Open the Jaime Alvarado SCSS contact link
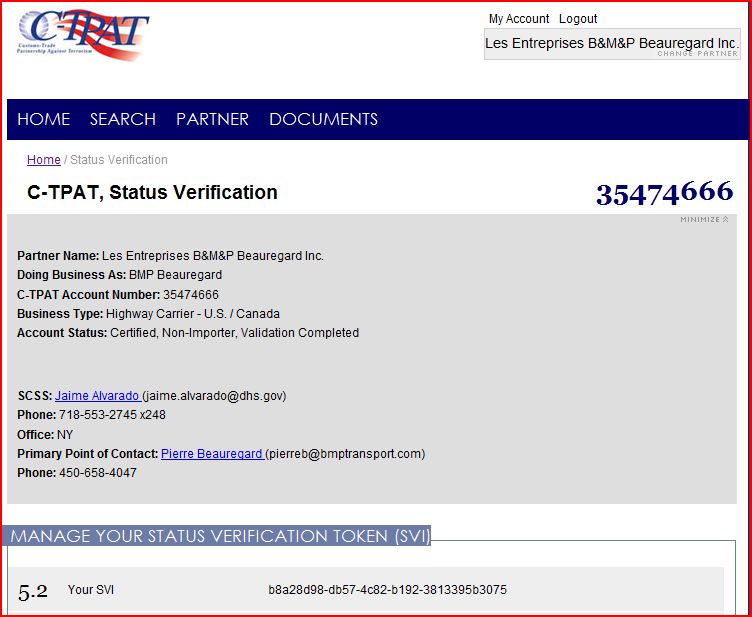Screen dimensions: 752x617 pyautogui.click(x=98, y=396)
